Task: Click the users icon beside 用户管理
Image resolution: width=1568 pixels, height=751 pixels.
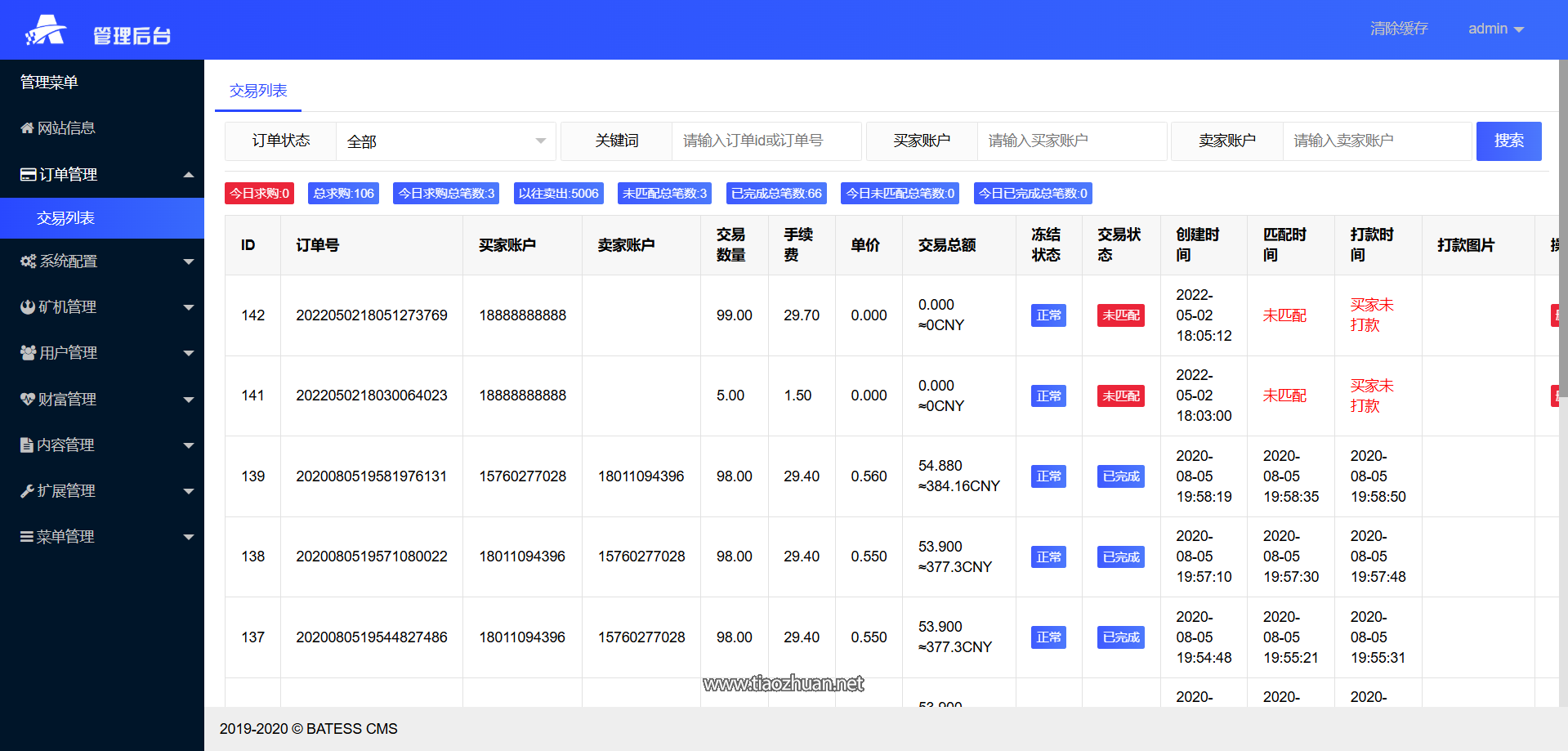Action: pos(28,353)
